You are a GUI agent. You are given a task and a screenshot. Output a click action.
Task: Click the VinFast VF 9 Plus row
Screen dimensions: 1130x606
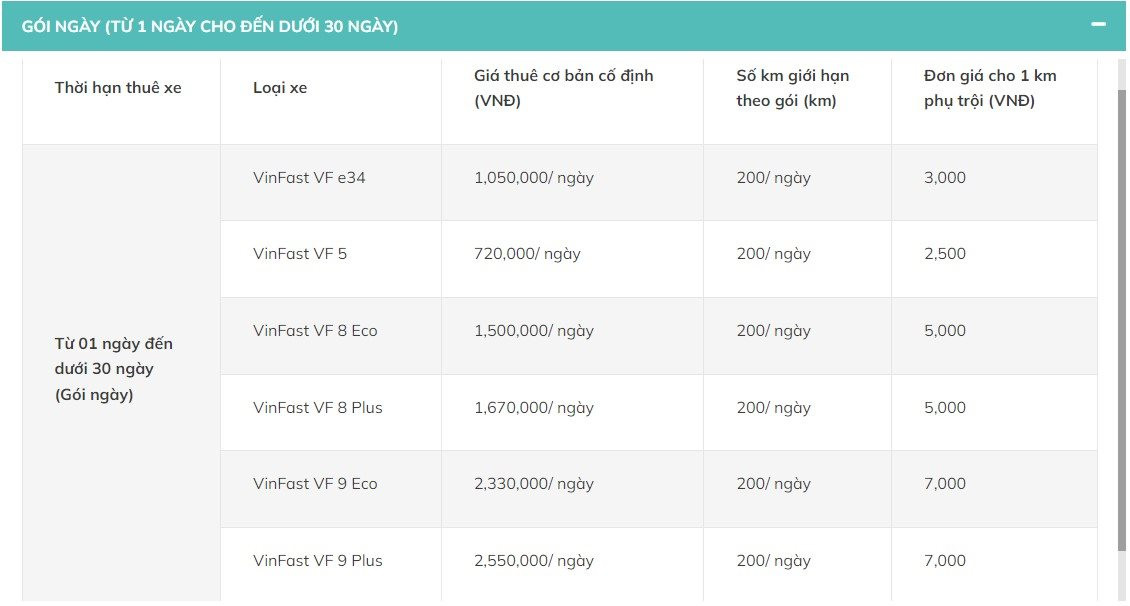316,561
